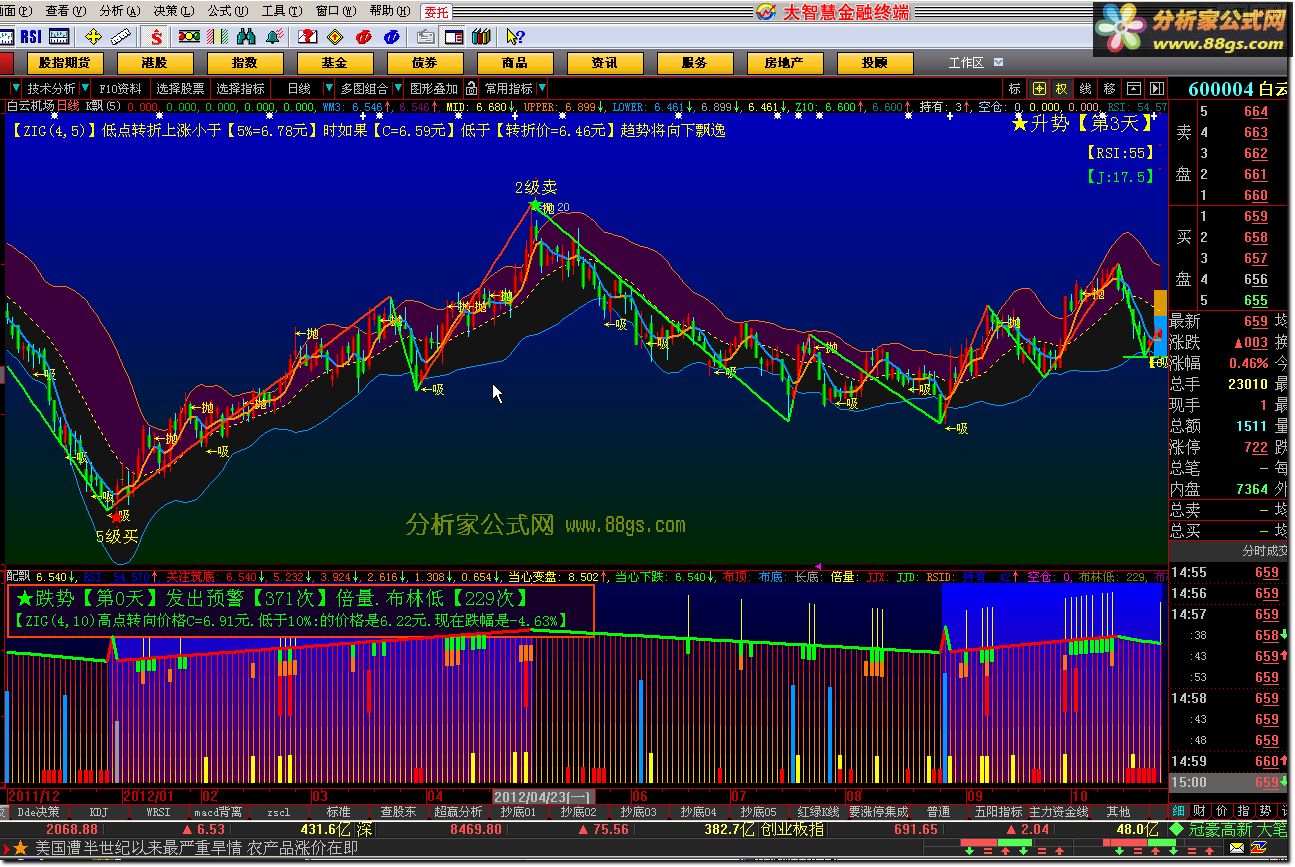This screenshot has height=867, width=1295.
Task: Toggle the split window layout icon
Action: 454,37
